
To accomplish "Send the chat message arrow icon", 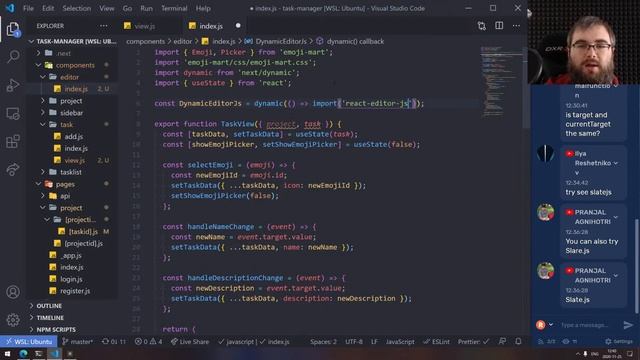I will point(628,325).
